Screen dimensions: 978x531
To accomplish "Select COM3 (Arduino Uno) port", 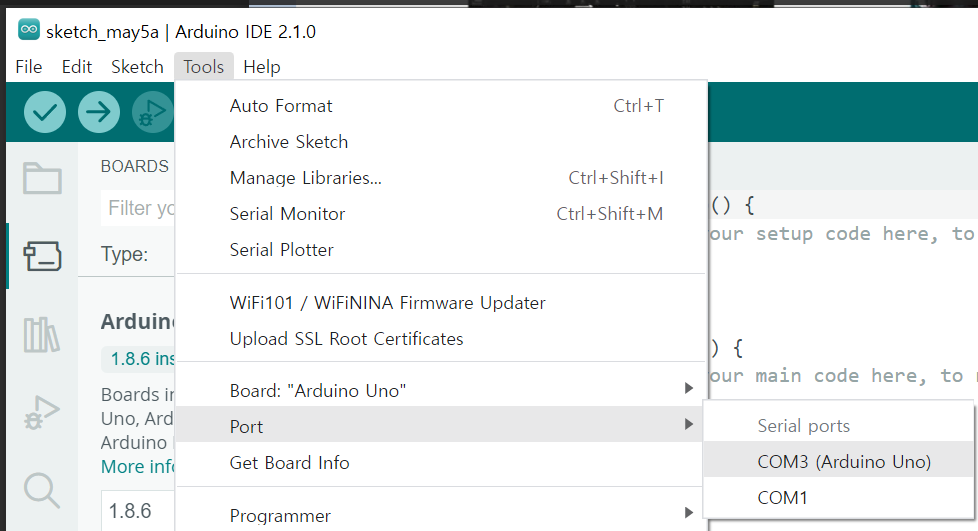I will tap(838, 462).
